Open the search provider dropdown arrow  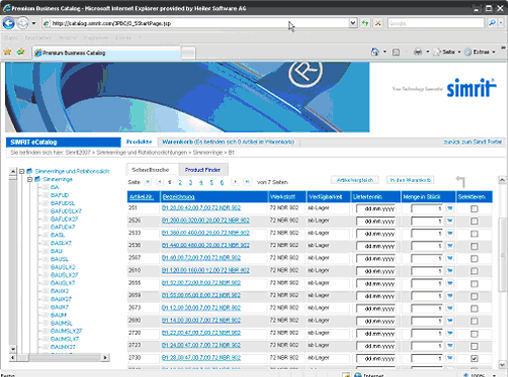click(x=501, y=23)
